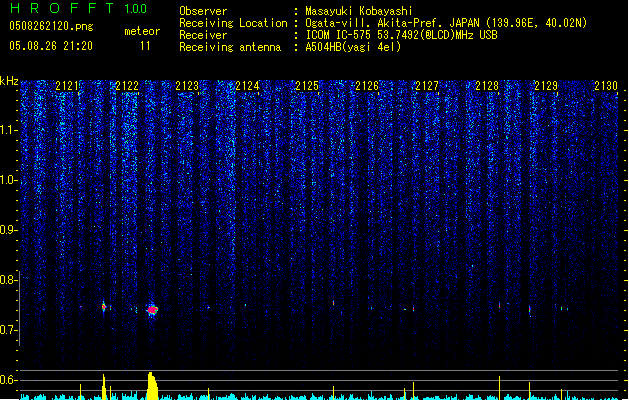Click the observer name Masayuki Kobayashi
Viewport: 629px width, 400px height.
click(x=359, y=11)
